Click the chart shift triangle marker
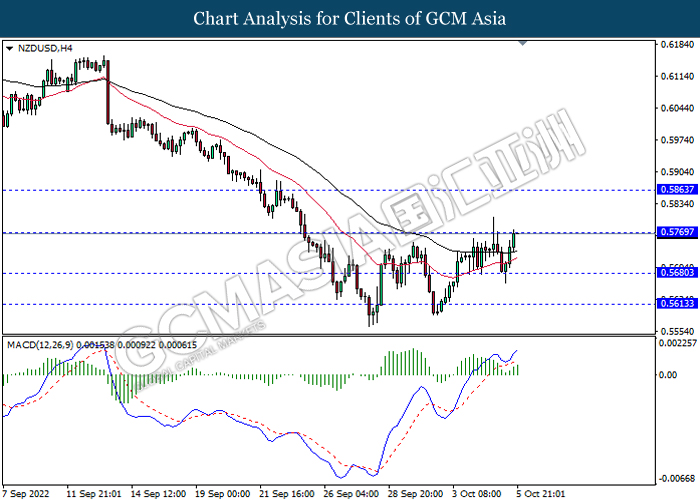Image resolution: width=700 pixels, height=500 pixels. [523, 43]
